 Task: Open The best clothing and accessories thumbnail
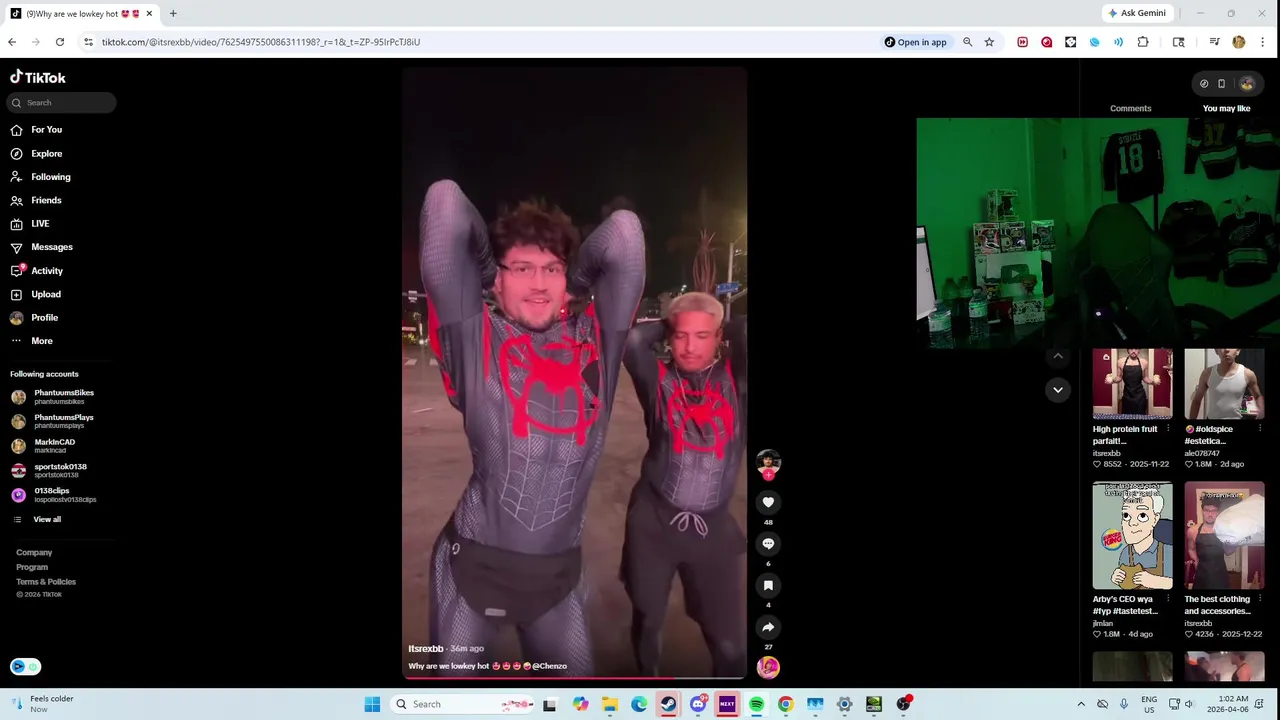[1224, 536]
